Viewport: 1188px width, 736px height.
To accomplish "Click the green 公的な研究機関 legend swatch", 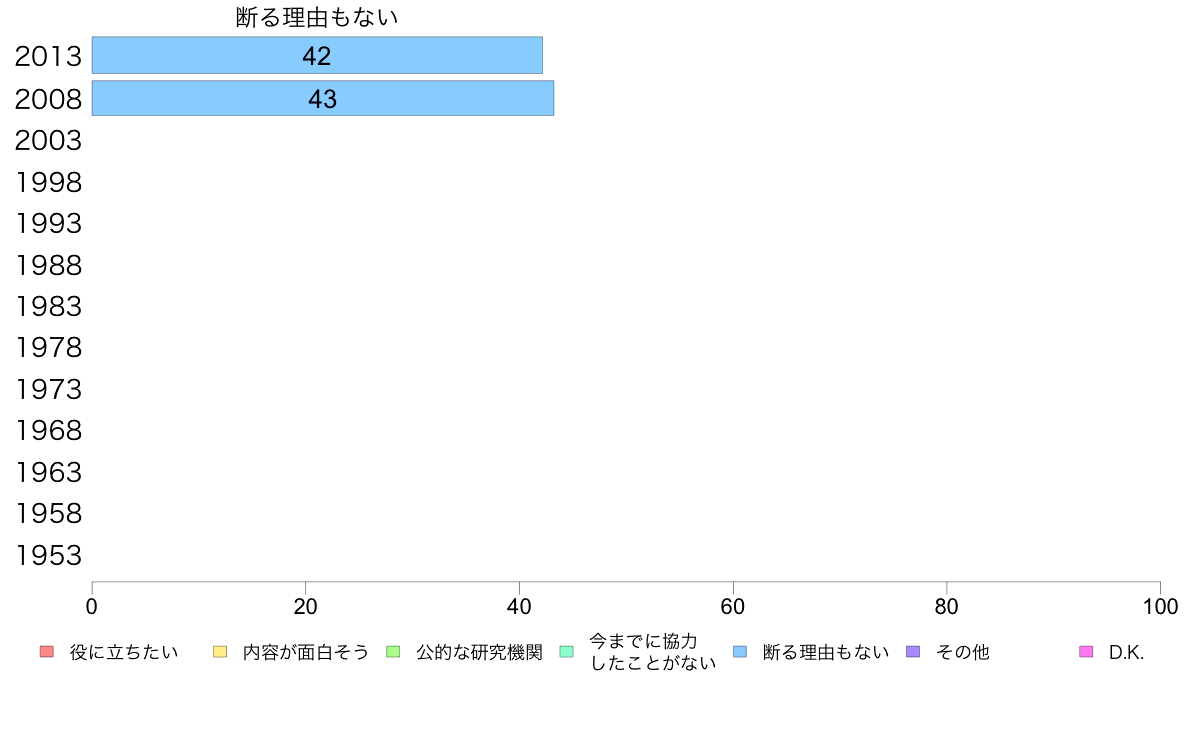I will point(393,652).
